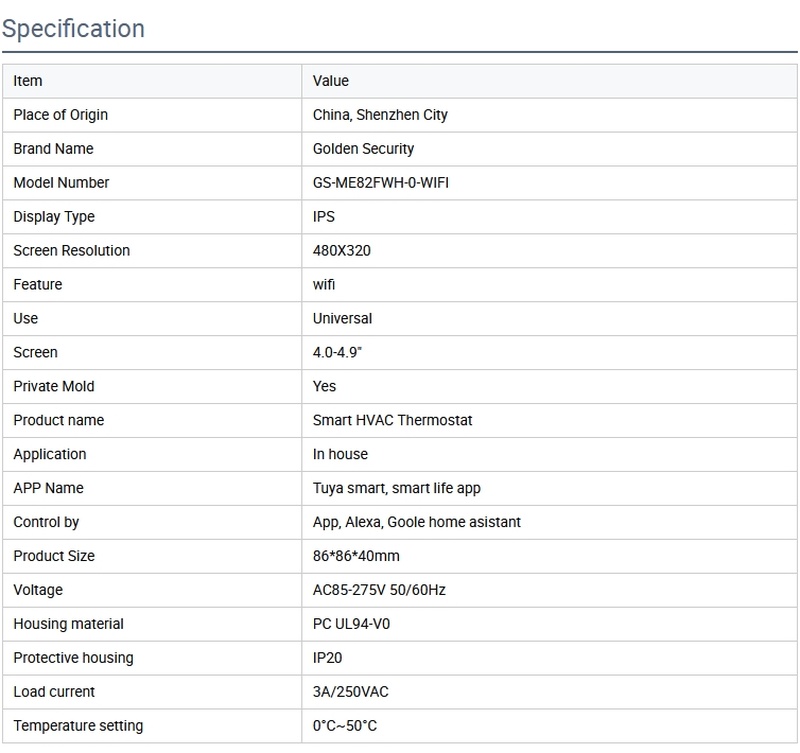This screenshot has width=800, height=753.
Task: Click the Temperature setting label
Action: coord(78,726)
